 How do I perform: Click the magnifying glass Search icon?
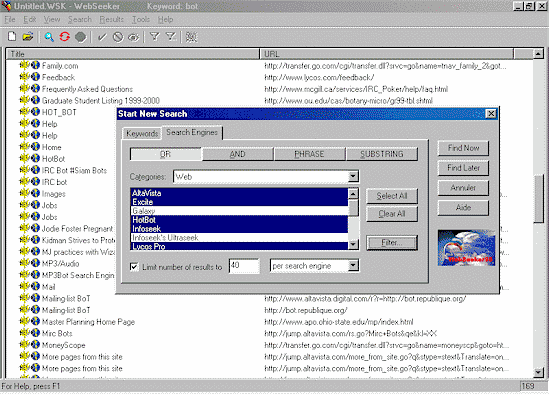pos(49,37)
